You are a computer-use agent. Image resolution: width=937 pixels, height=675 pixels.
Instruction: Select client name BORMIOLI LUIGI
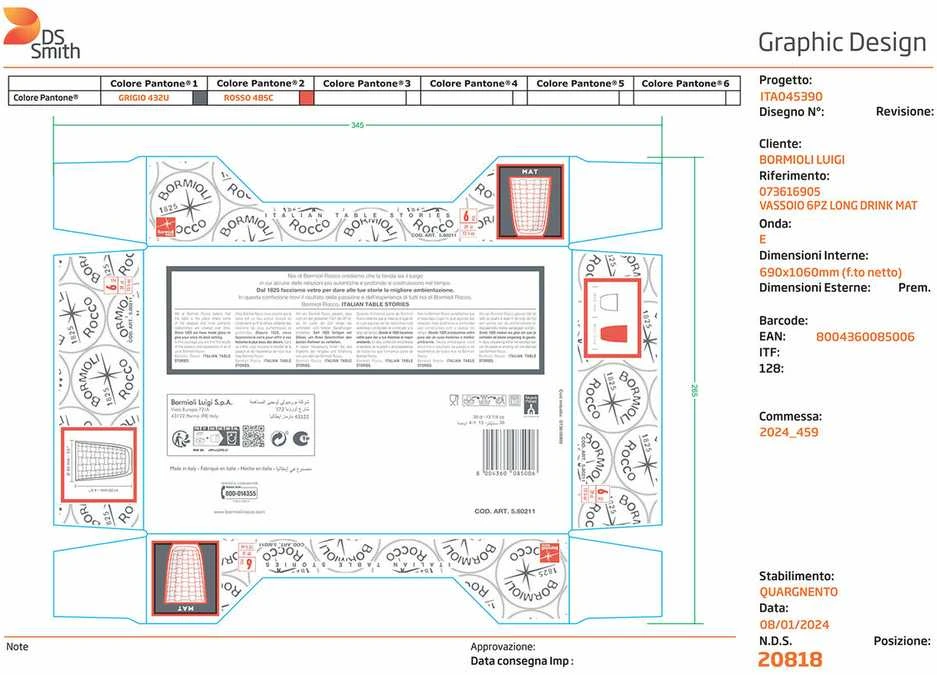pyautogui.click(x=802, y=159)
